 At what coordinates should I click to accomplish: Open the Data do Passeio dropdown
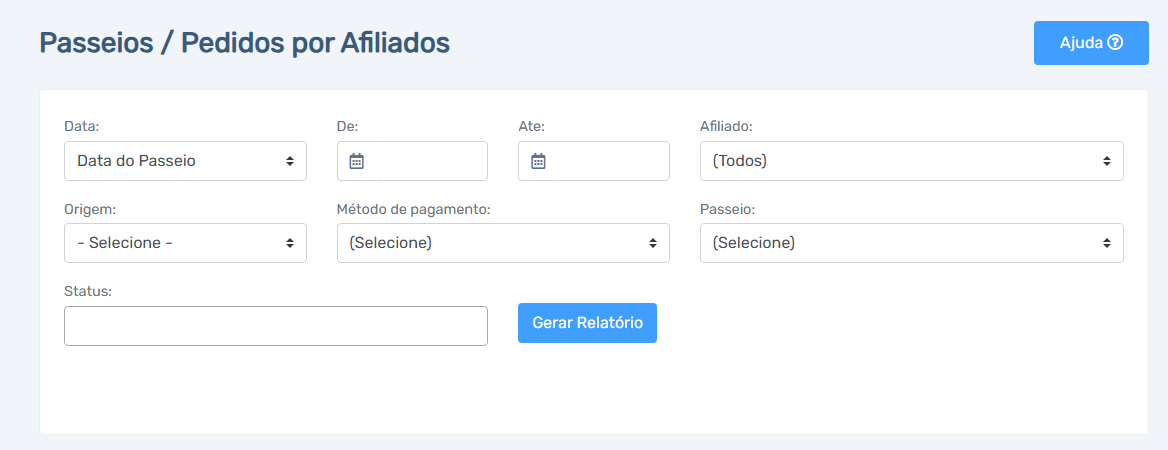pos(185,161)
